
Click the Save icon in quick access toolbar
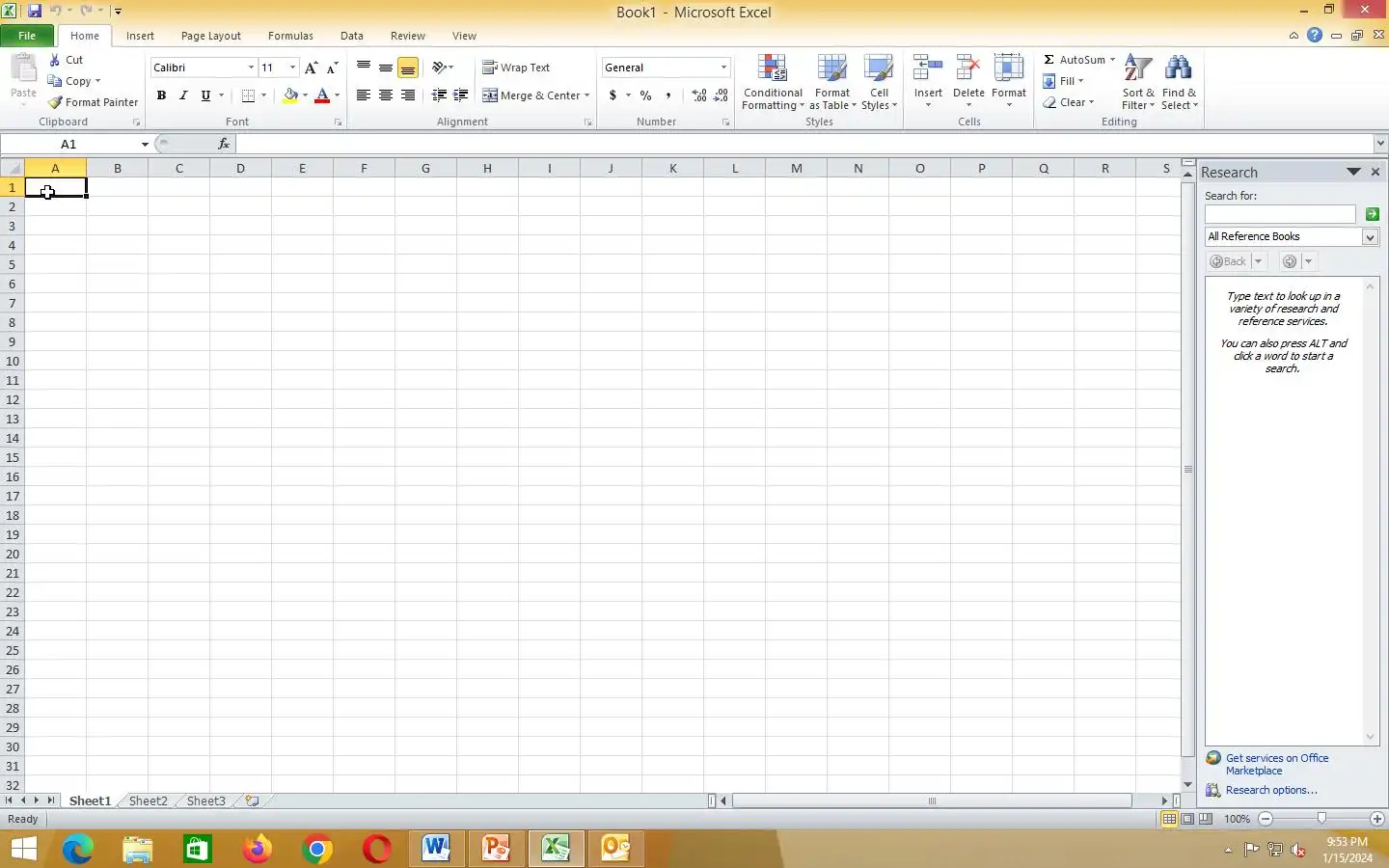(x=35, y=11)
